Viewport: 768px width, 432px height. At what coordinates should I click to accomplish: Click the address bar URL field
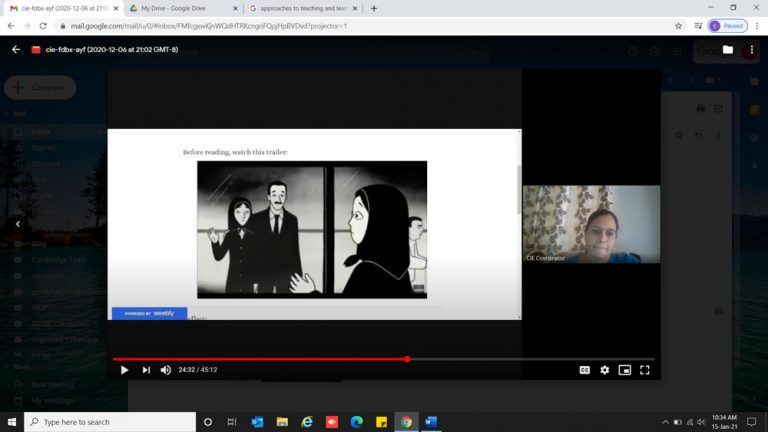tap(362, 26)
